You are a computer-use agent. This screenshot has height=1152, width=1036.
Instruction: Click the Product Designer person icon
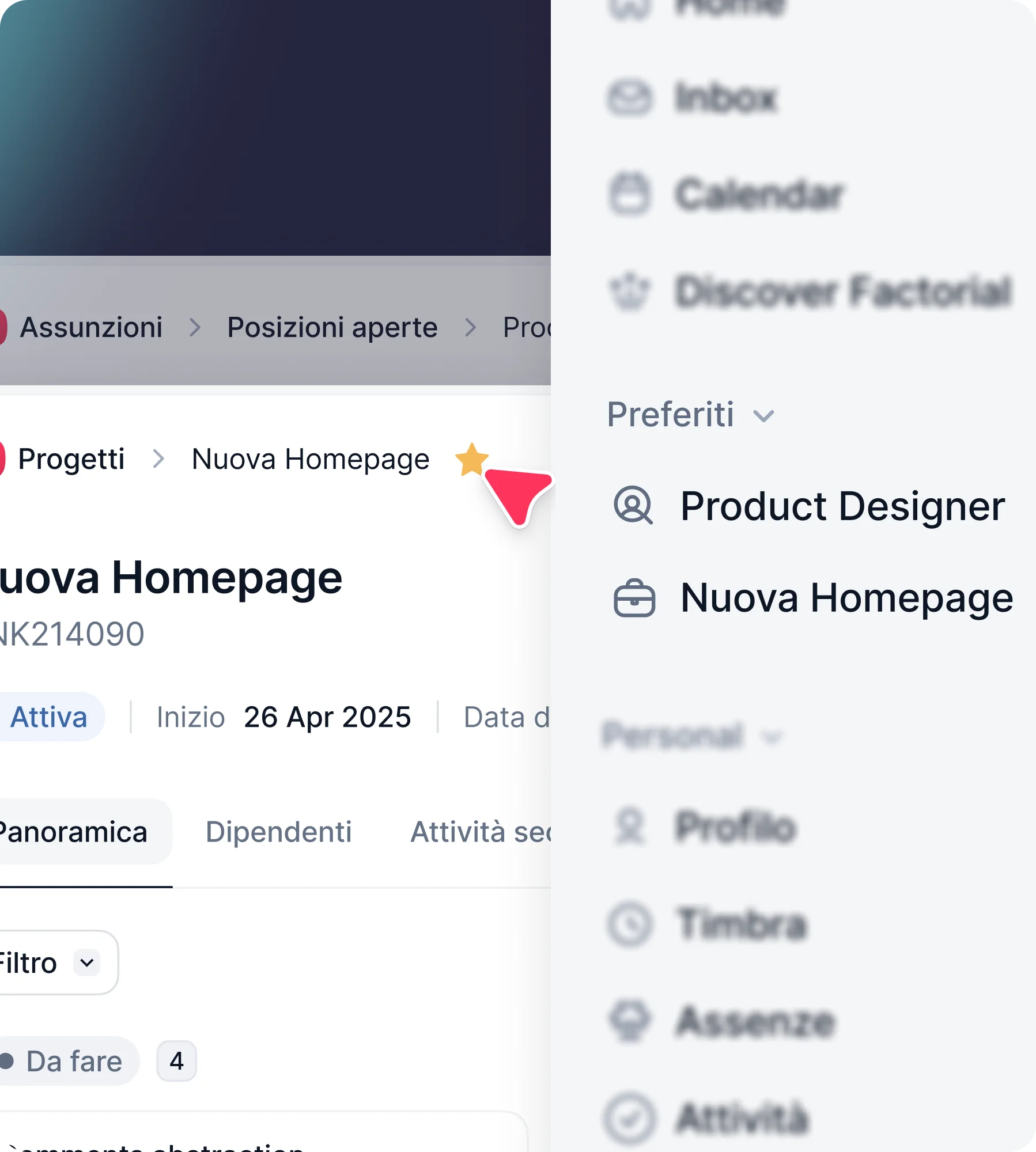click(x=633, y=506)
